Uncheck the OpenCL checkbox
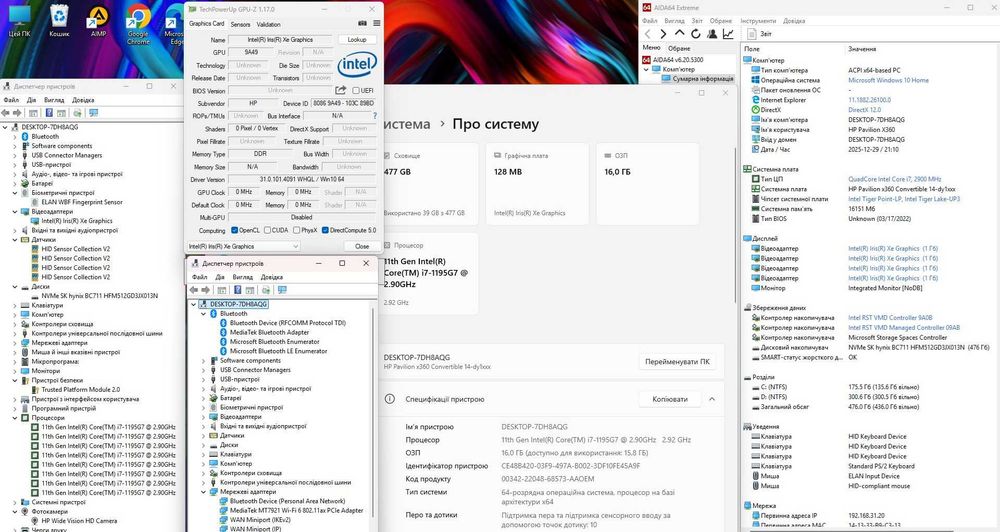1000x532 pixels. [235, 230]
